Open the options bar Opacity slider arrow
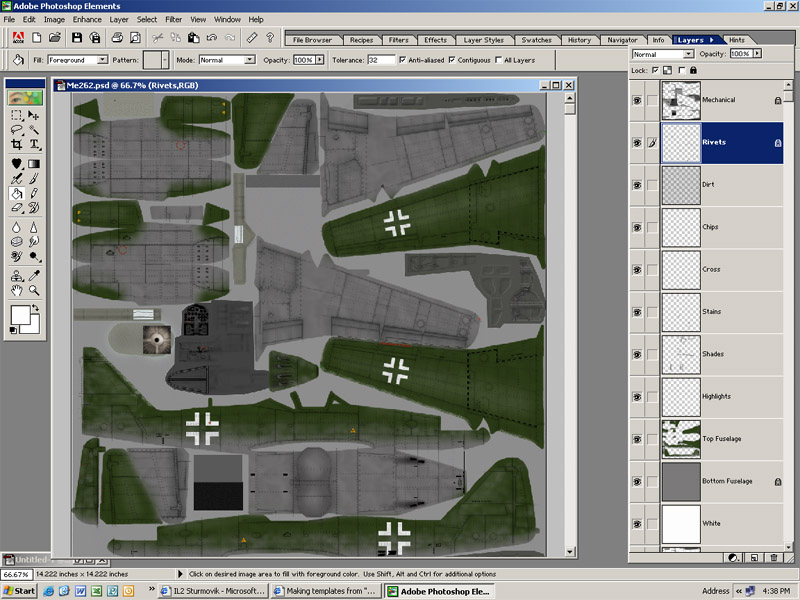This screenshot has height=600, width=800. pos(320,60)
